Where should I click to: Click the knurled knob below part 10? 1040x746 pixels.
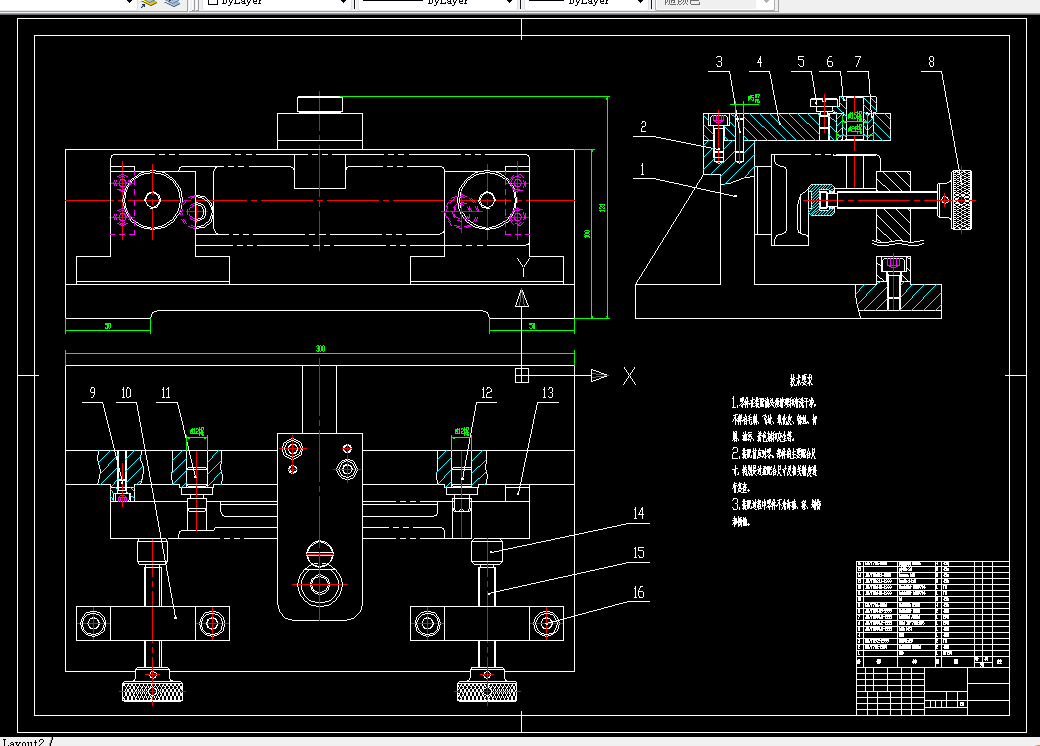coord(153,692)
